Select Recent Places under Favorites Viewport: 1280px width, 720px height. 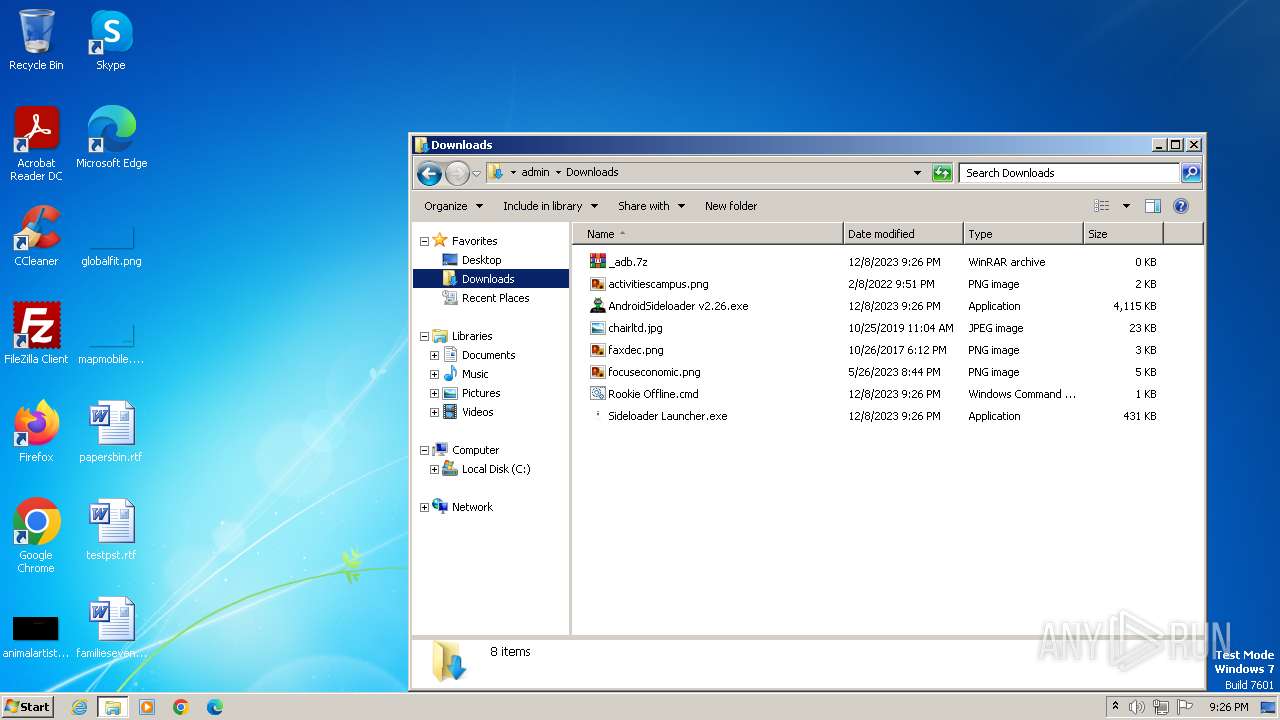(x=495, y=298)
